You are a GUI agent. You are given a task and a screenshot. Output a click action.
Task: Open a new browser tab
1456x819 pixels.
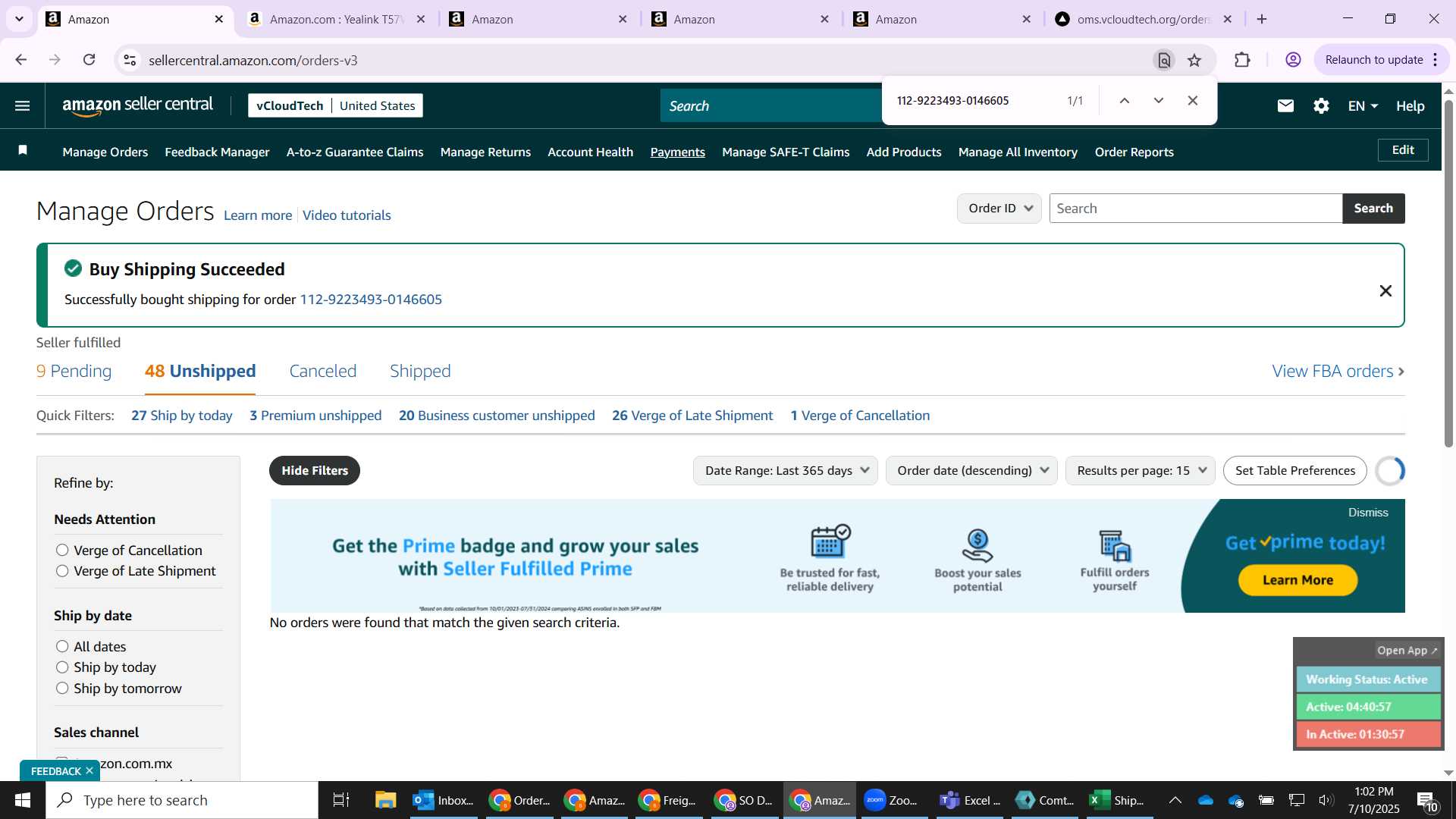(1262, 19)
